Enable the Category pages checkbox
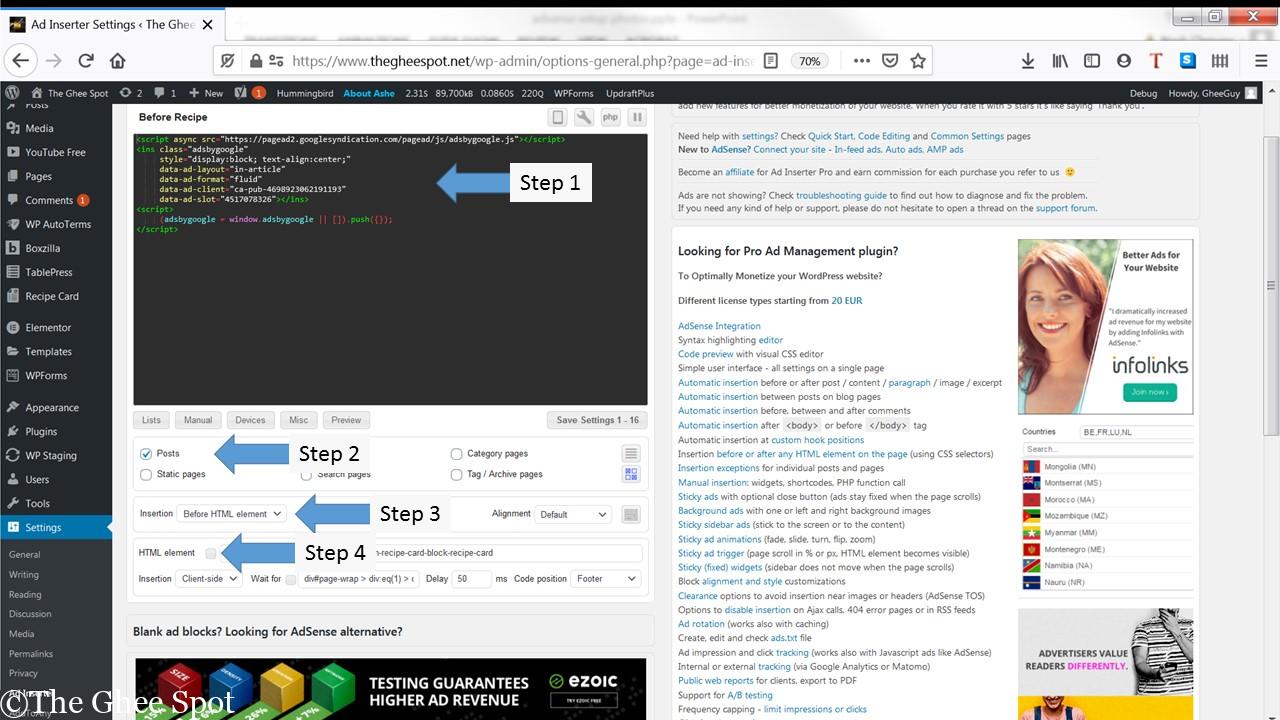Image resolution: width=1280 pixels, height=720 pixels. click(456, 454)
